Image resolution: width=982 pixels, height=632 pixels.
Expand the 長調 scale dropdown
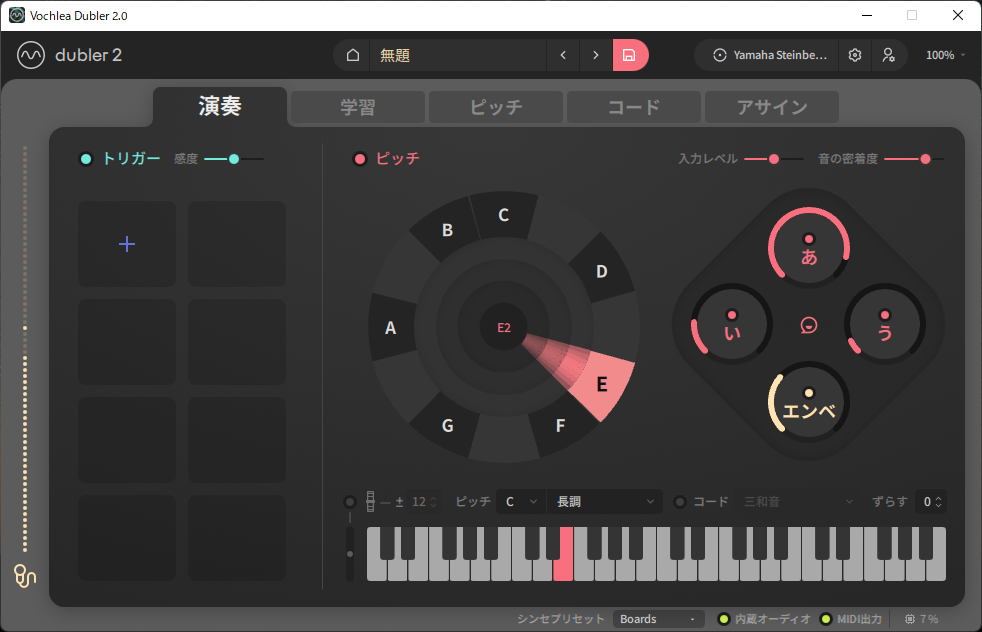click(x=606, y=501)
